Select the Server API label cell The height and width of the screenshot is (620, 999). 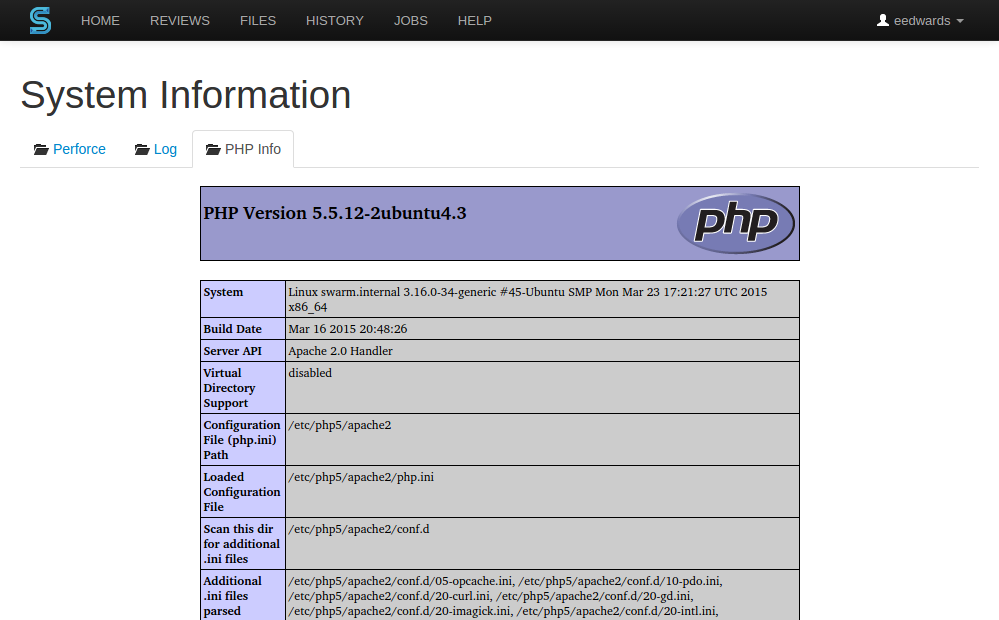[x=243, y=350]
